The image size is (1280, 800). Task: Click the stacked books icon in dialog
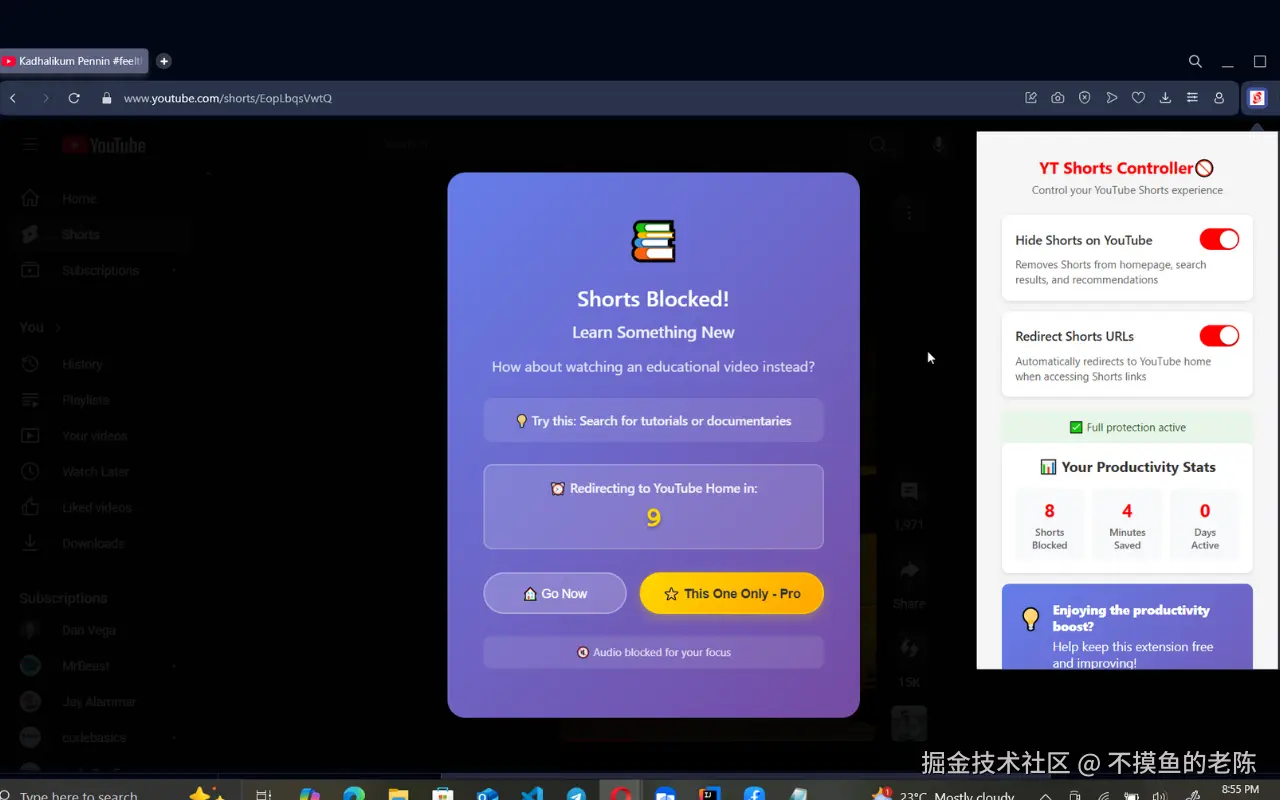pyautogui.click(x=653, y=241)
